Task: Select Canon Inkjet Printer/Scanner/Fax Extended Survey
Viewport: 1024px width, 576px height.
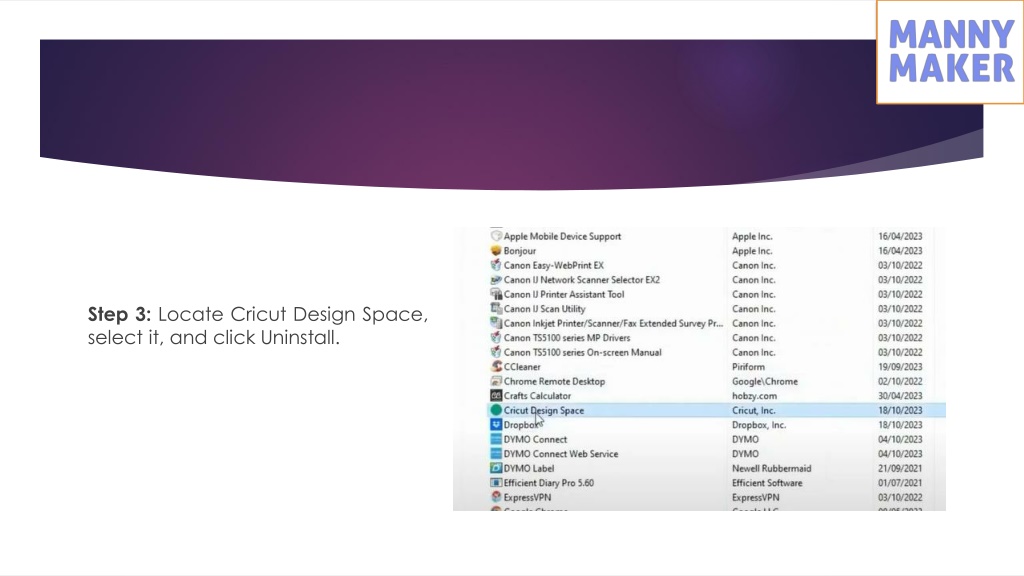Action: (613, 323)
